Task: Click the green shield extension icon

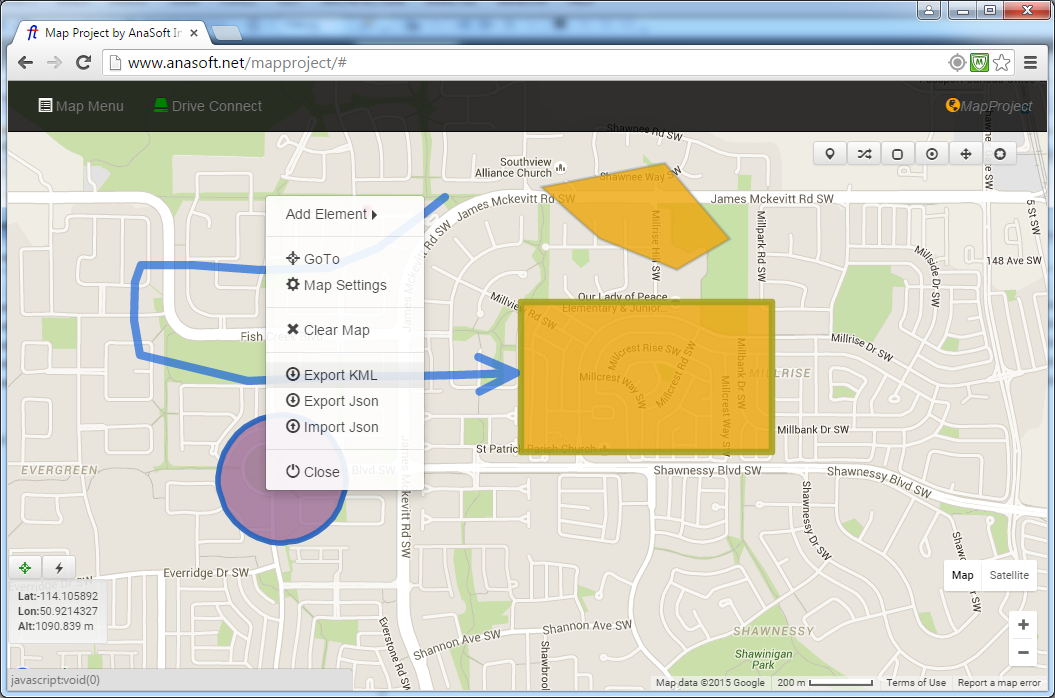Action: pyautogui.click(x=979, y=63)
